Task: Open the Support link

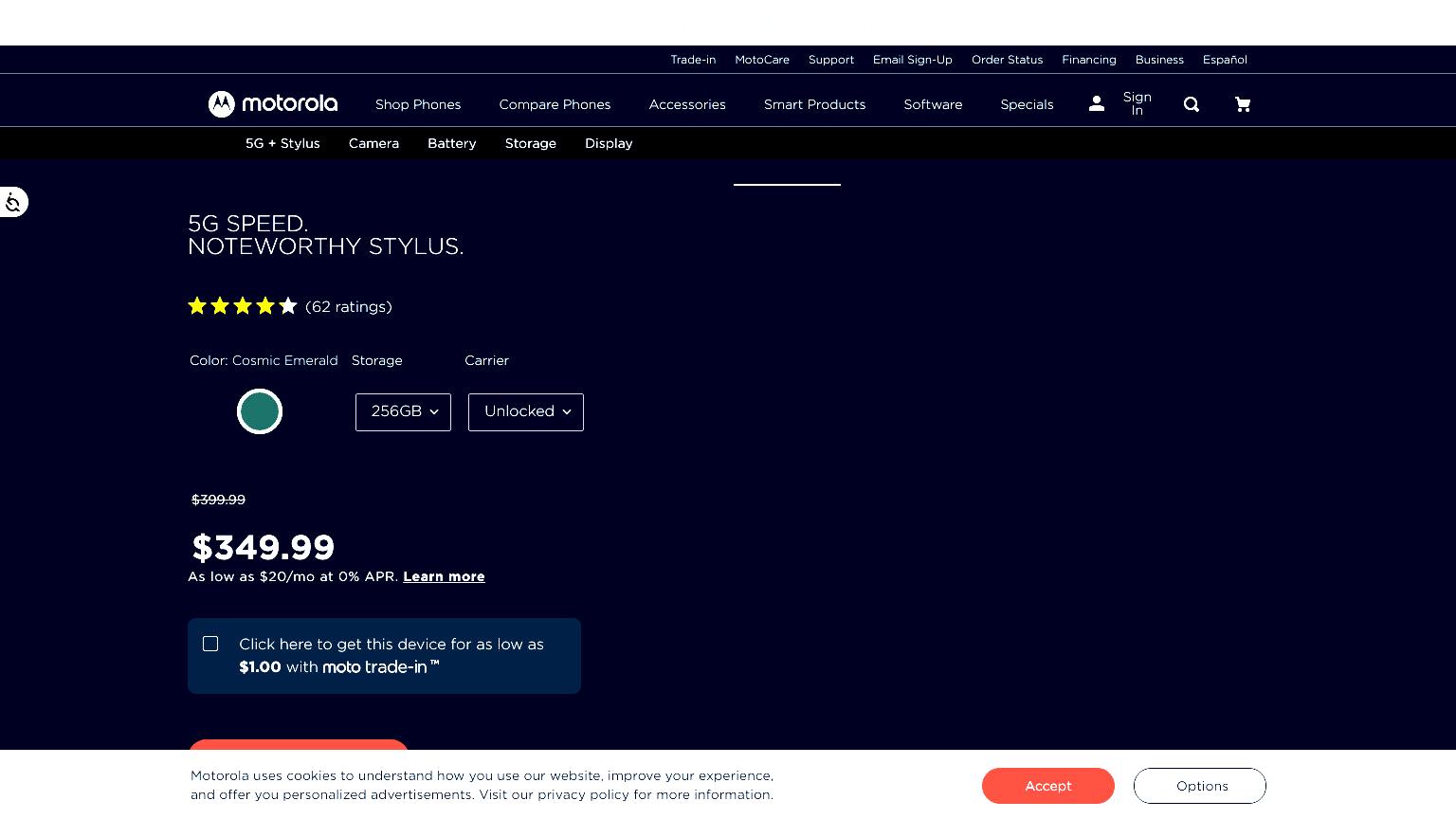Action: [831, 60]
